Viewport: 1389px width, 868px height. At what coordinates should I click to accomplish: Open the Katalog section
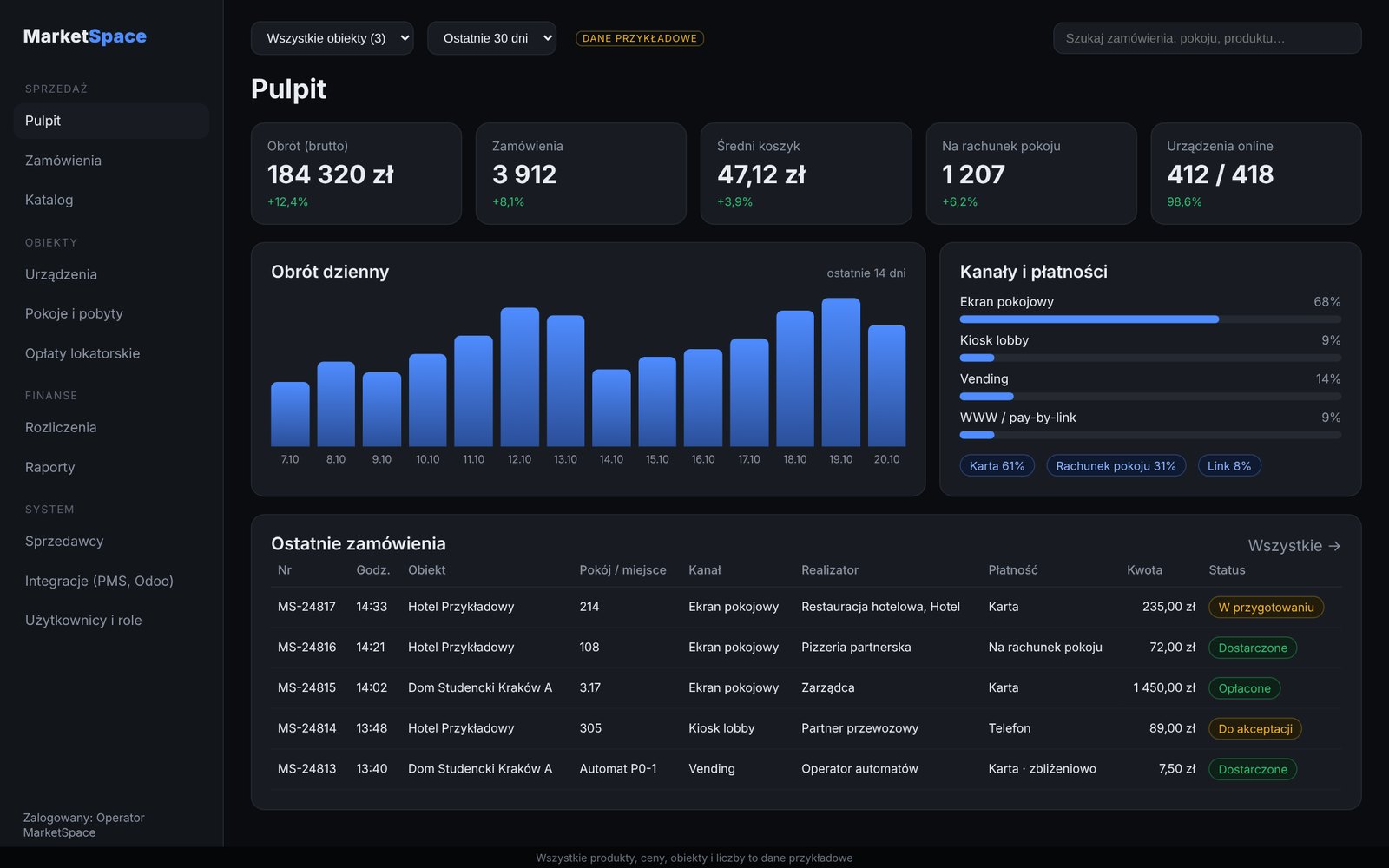(x=111, y=200)
